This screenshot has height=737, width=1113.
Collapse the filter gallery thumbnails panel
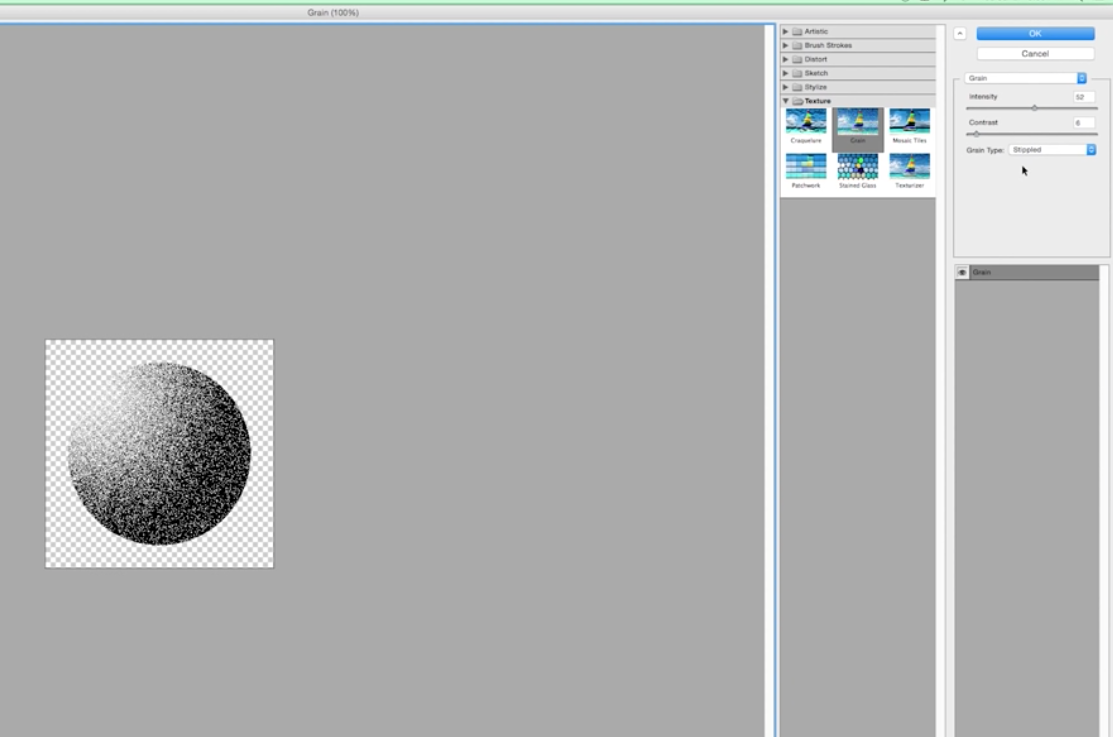pos(960,33)
